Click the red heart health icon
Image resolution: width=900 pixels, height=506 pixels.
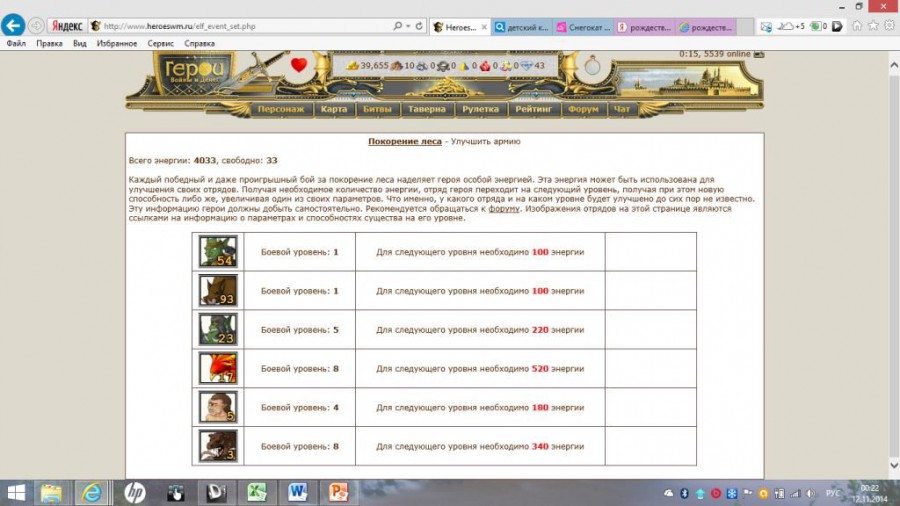pos(298,66)
